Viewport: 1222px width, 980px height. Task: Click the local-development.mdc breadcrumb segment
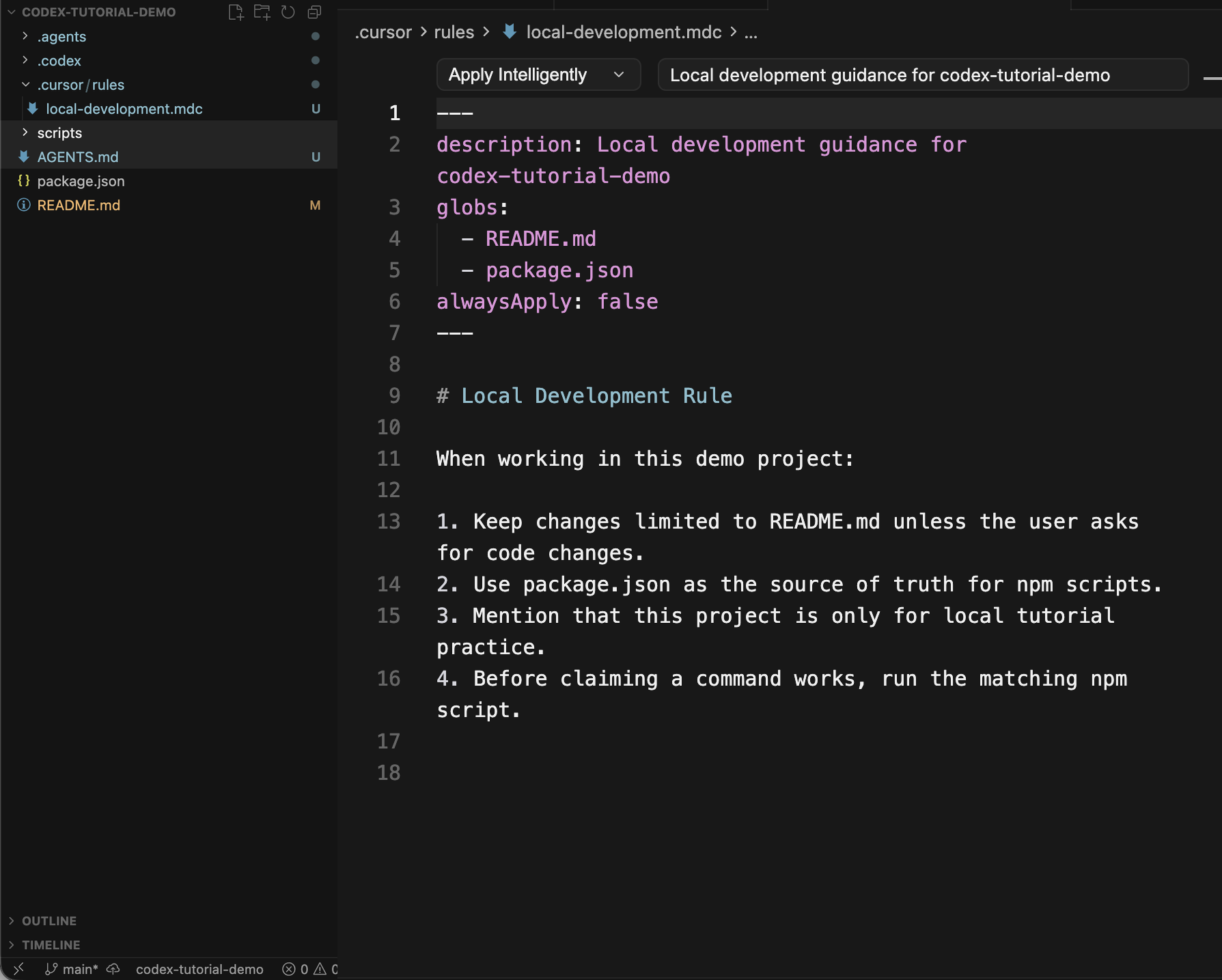click(624, 32)
